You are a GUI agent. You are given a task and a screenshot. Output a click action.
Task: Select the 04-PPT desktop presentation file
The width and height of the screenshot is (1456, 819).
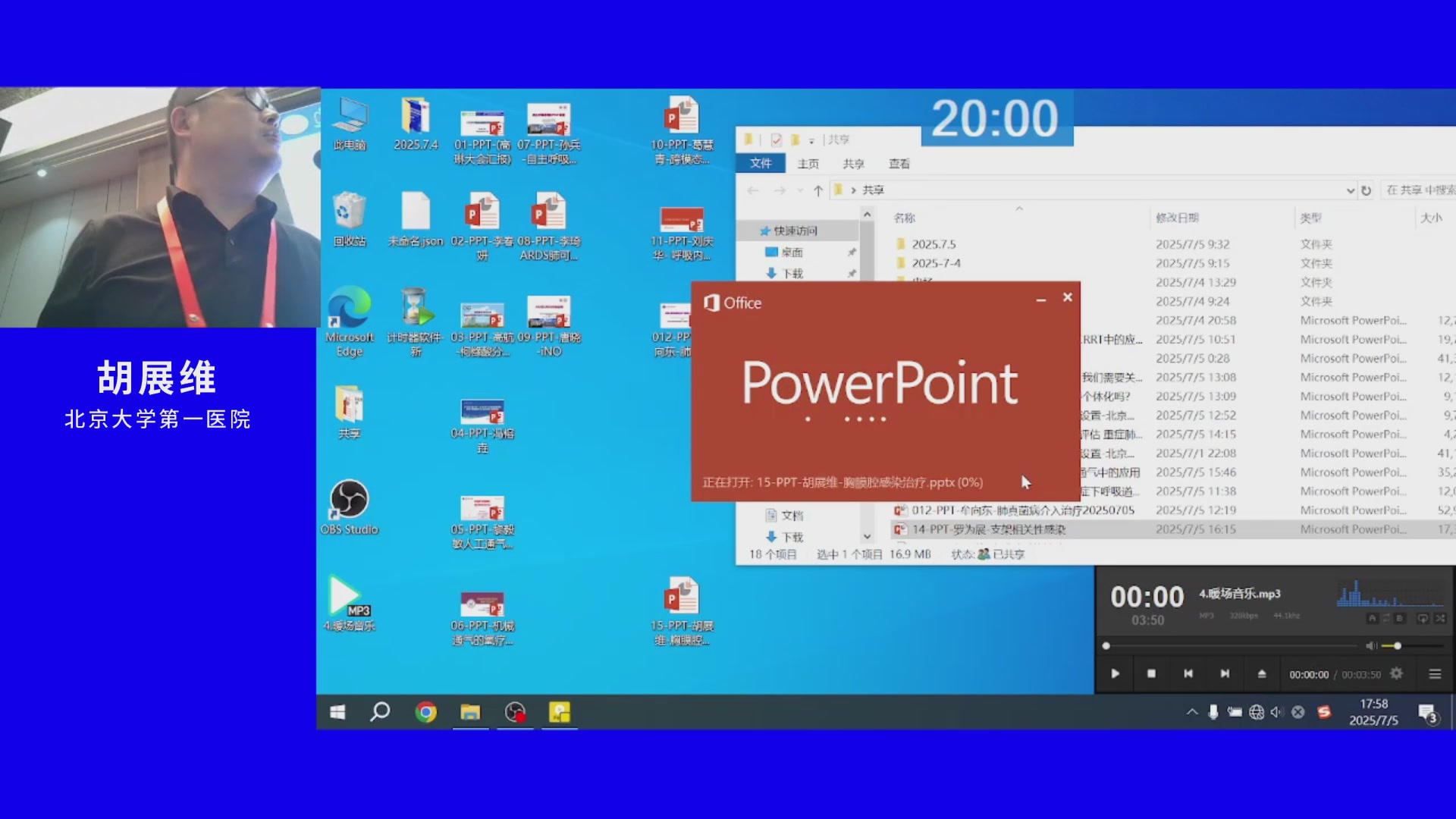click(482, 426)
